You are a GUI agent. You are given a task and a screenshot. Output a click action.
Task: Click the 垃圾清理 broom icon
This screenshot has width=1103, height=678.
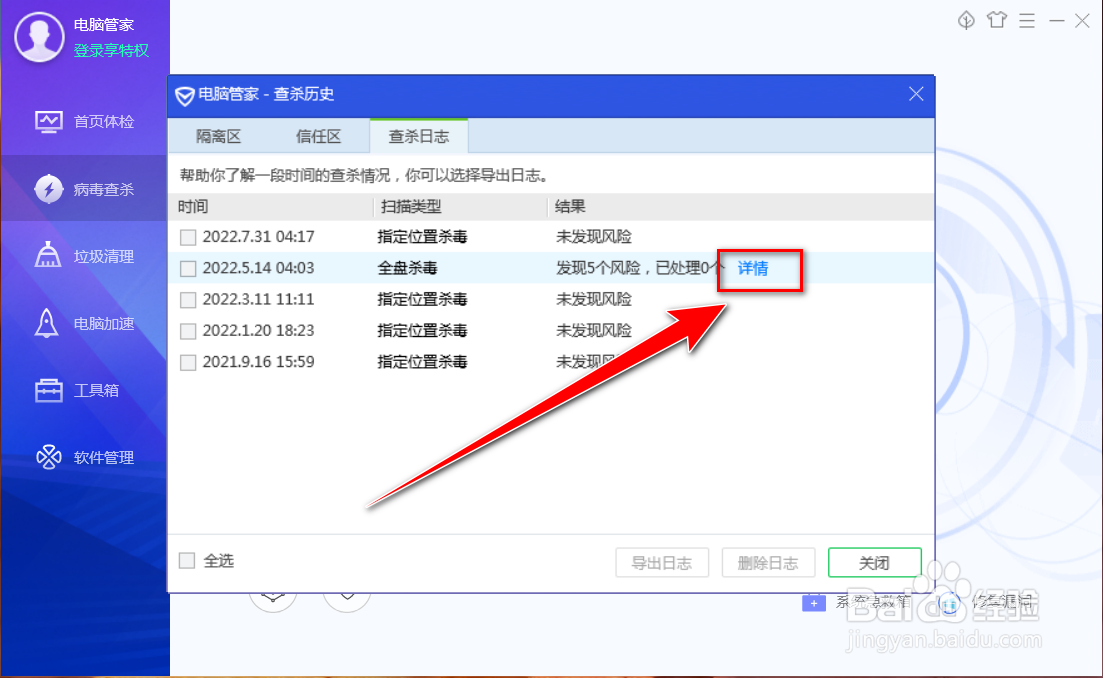[x=48, y=255]
